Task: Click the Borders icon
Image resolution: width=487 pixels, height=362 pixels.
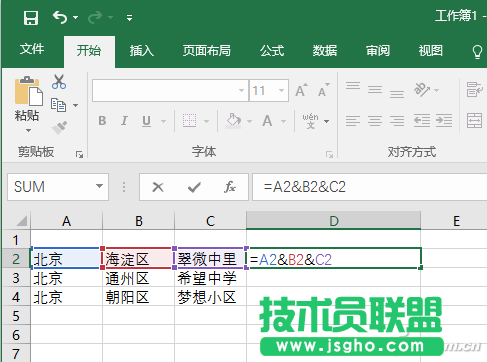Action: [x=189, y=121]
